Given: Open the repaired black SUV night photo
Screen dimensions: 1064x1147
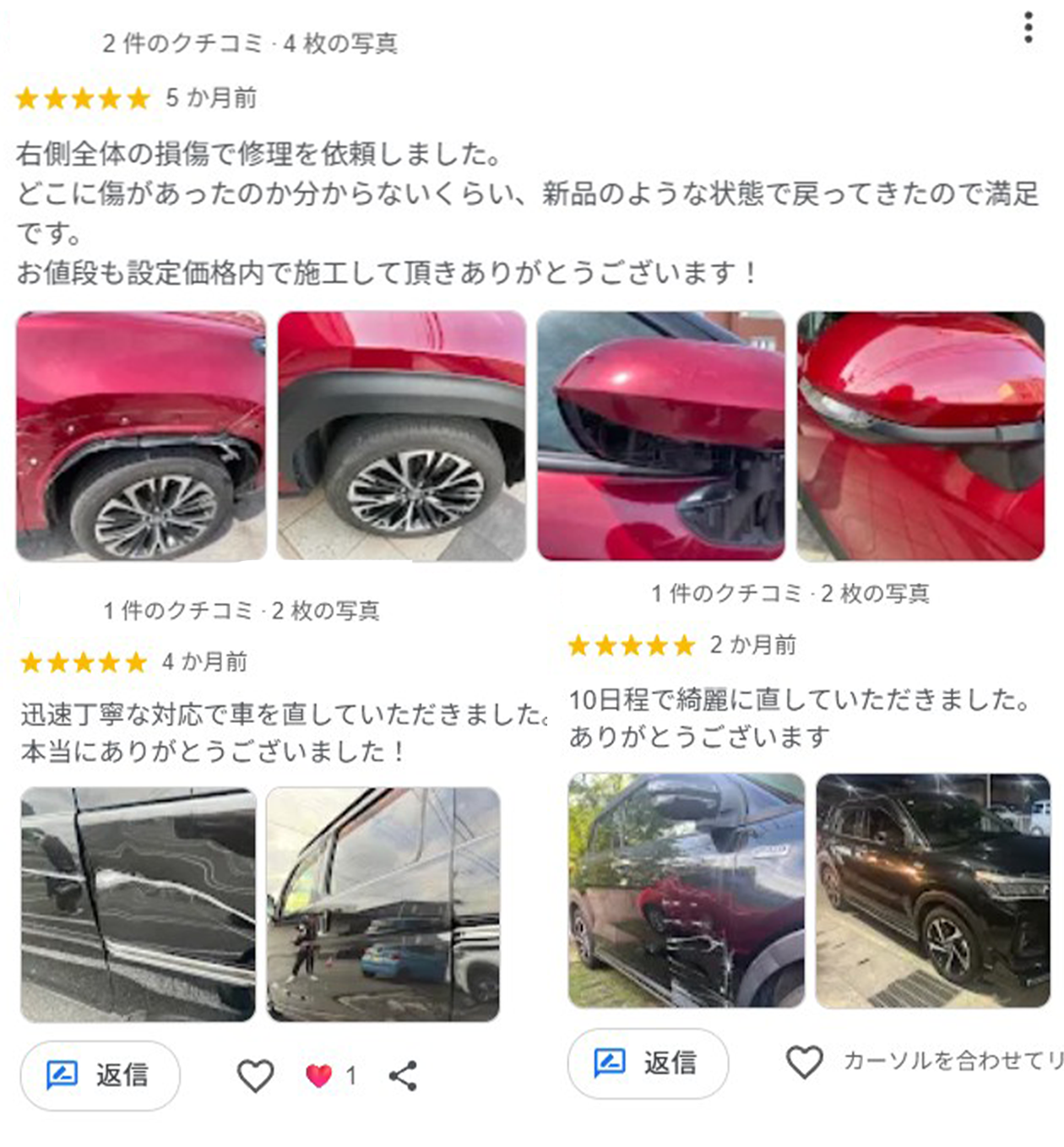Looking at the screenshot, I should point(933,890).
